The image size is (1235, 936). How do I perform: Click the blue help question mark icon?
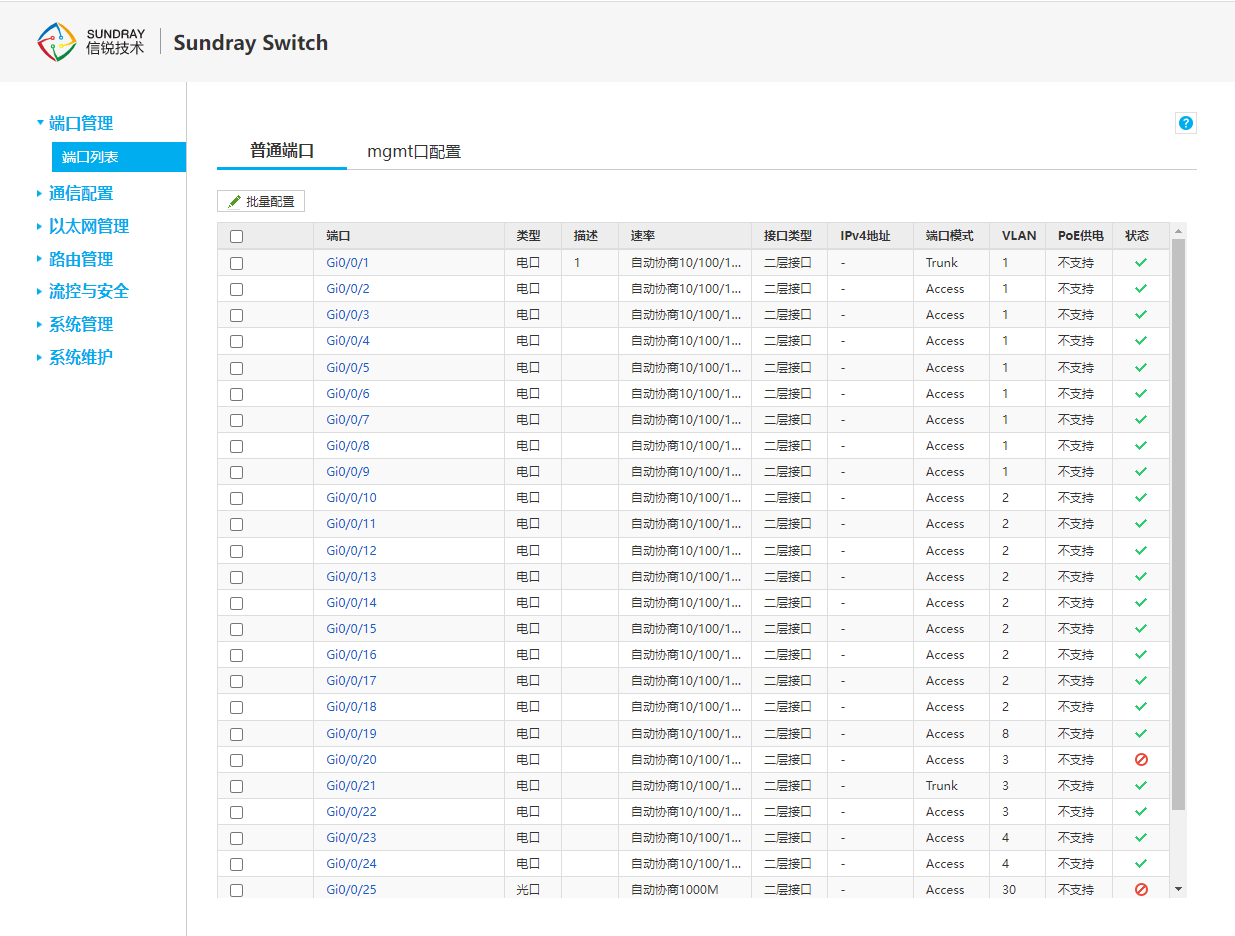click(x=1186, y=123)
